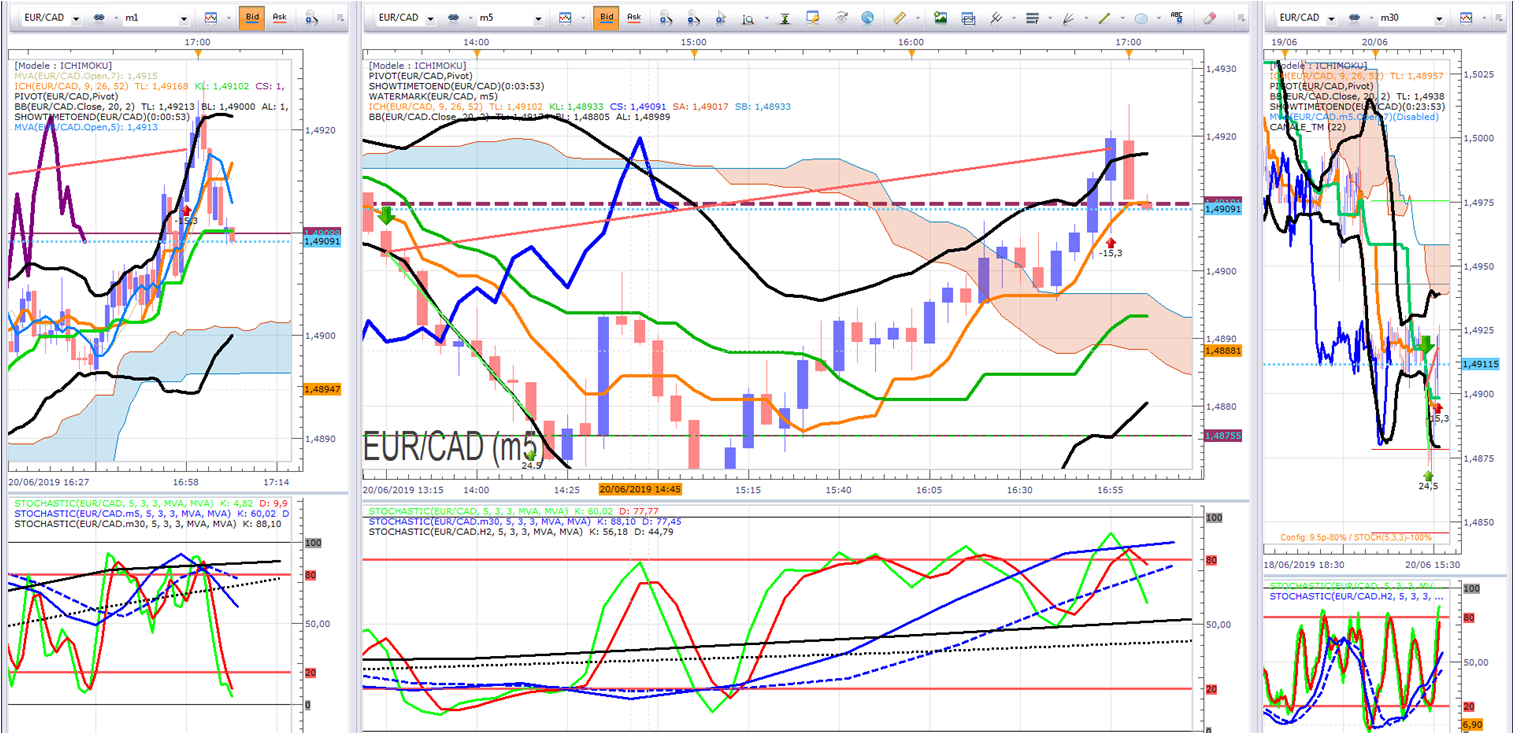Click the zoom magnifier icon in the m1 toolbar
1514x734 pixels.
(x=311, y=18)
